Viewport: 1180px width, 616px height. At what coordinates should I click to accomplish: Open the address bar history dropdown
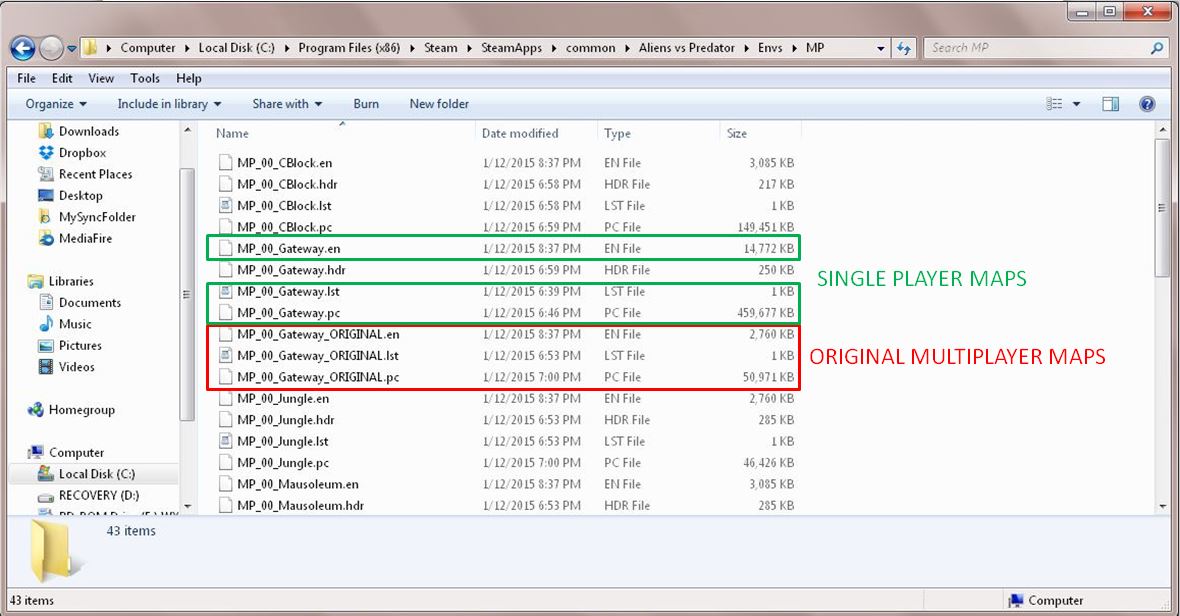(x=880, y=48)
